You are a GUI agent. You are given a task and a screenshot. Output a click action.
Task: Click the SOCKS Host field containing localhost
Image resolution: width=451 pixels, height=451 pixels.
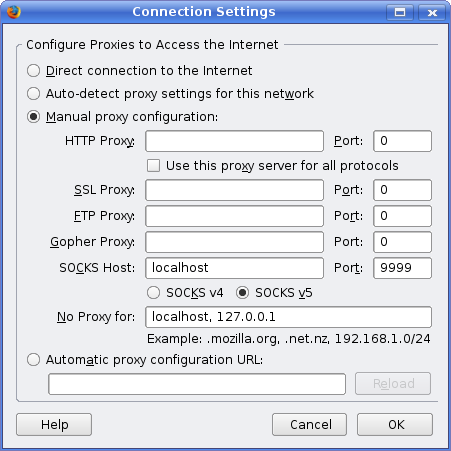click(x=234, y=268)
